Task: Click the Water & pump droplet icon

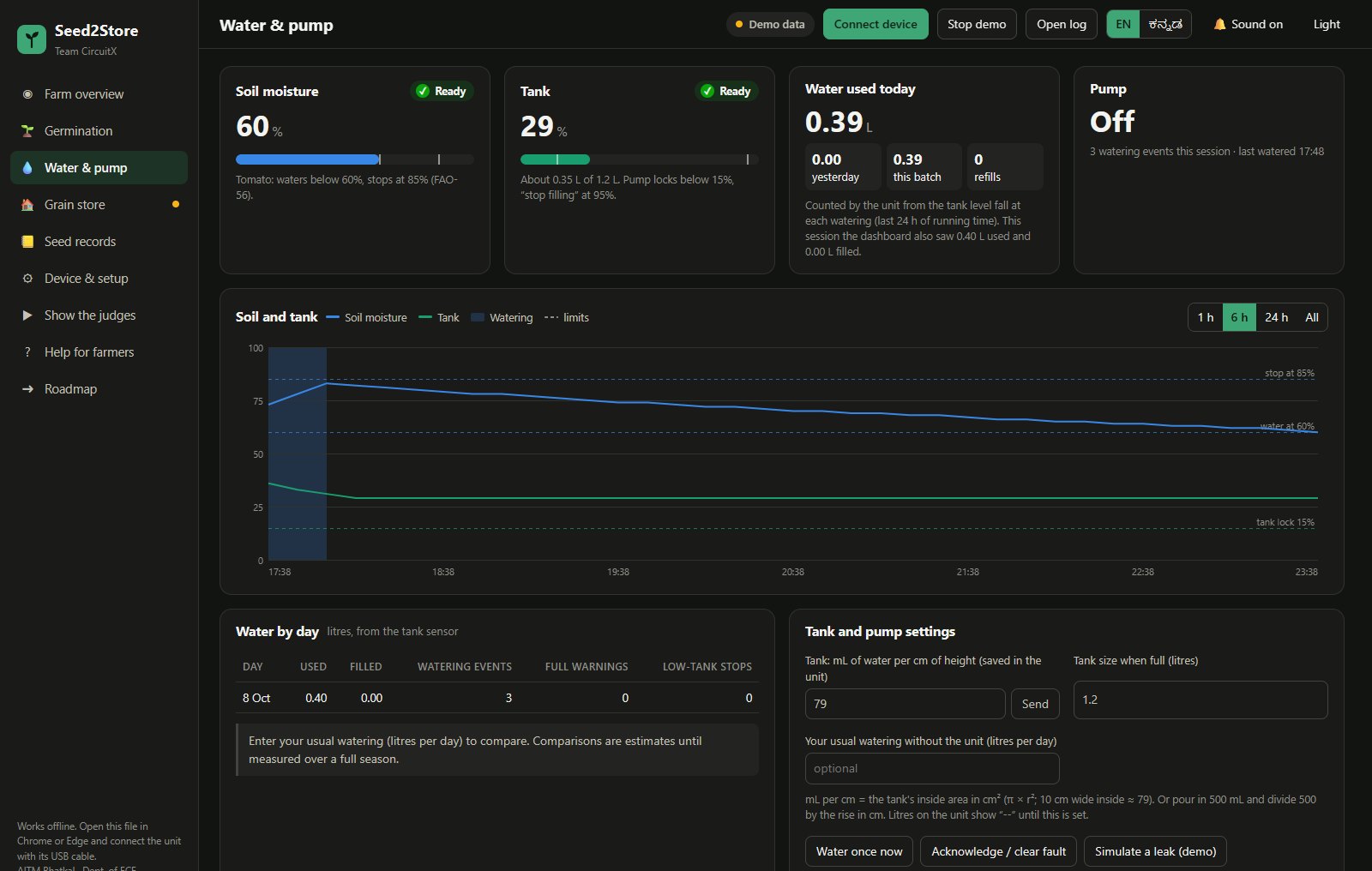Action: coord(27,168)
